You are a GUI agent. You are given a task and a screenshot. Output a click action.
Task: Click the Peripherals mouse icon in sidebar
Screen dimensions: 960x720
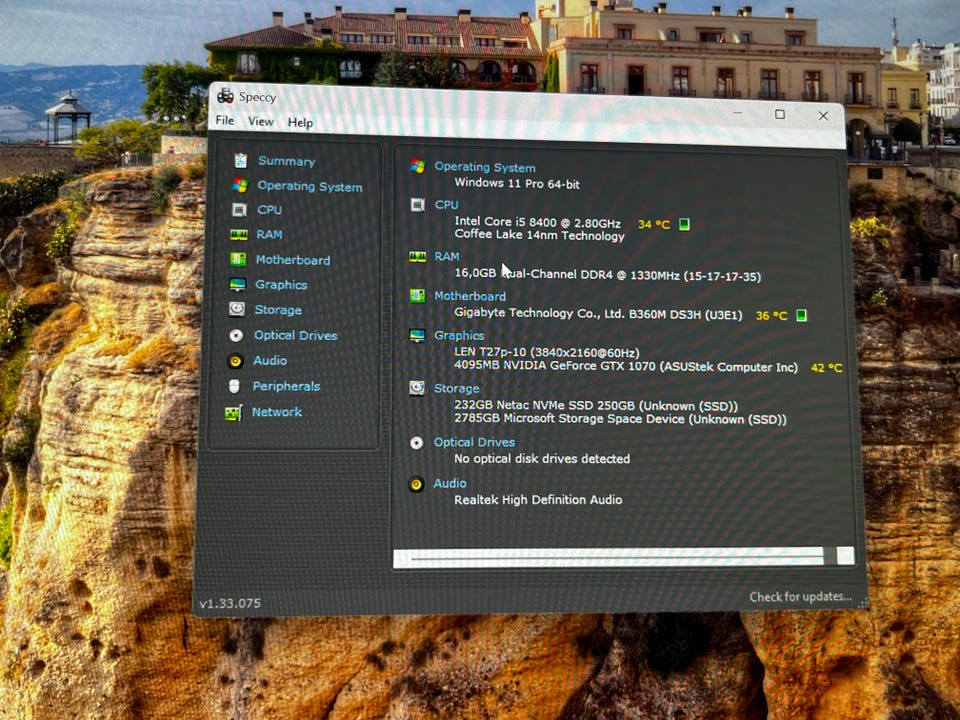[234, 386]
